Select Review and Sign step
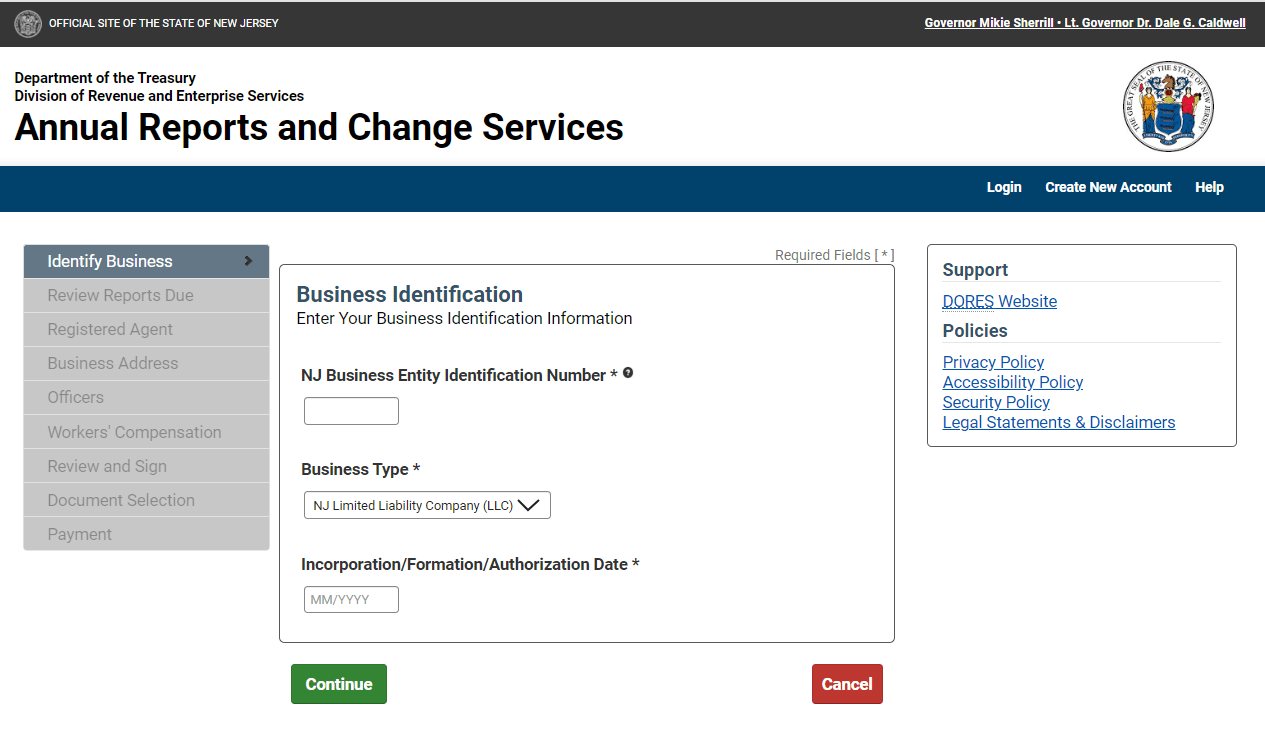Screen dimensions: 1265x740 146,466
